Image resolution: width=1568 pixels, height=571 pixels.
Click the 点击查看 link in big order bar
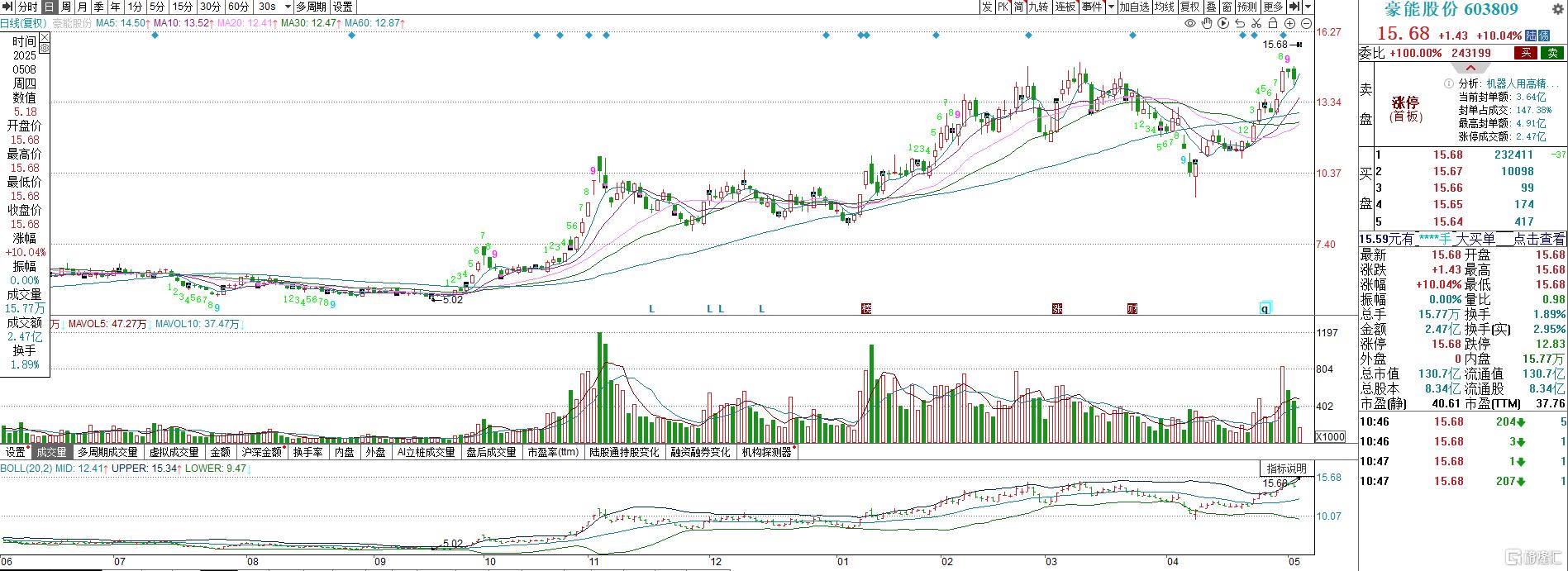coord(1539,239)
